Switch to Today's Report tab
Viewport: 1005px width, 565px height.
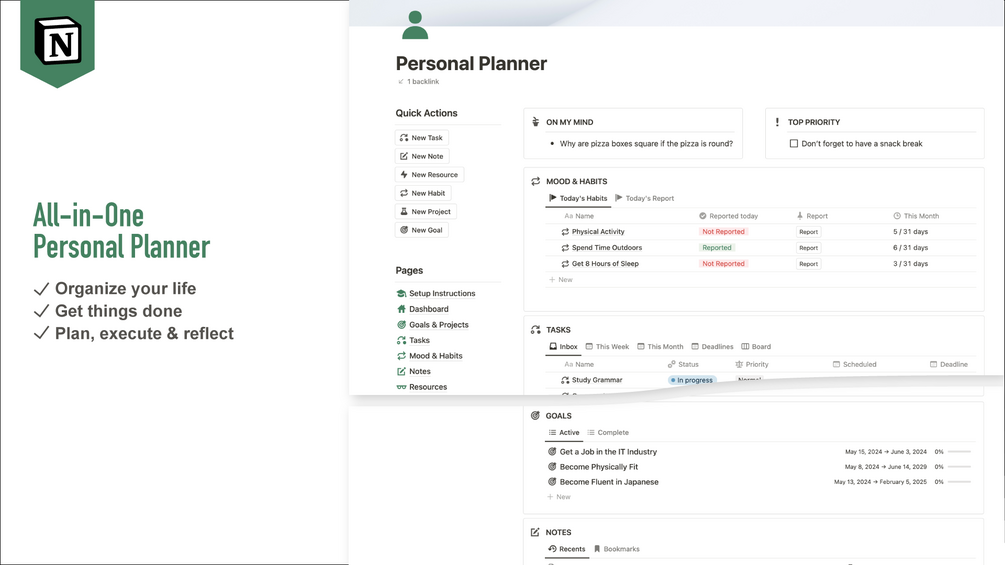(x=645, y=198)
